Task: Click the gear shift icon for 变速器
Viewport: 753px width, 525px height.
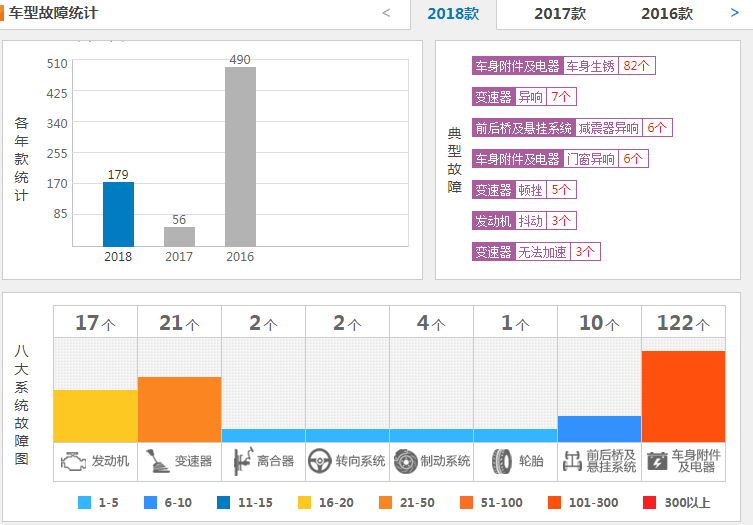Action: tap(157, 461)
